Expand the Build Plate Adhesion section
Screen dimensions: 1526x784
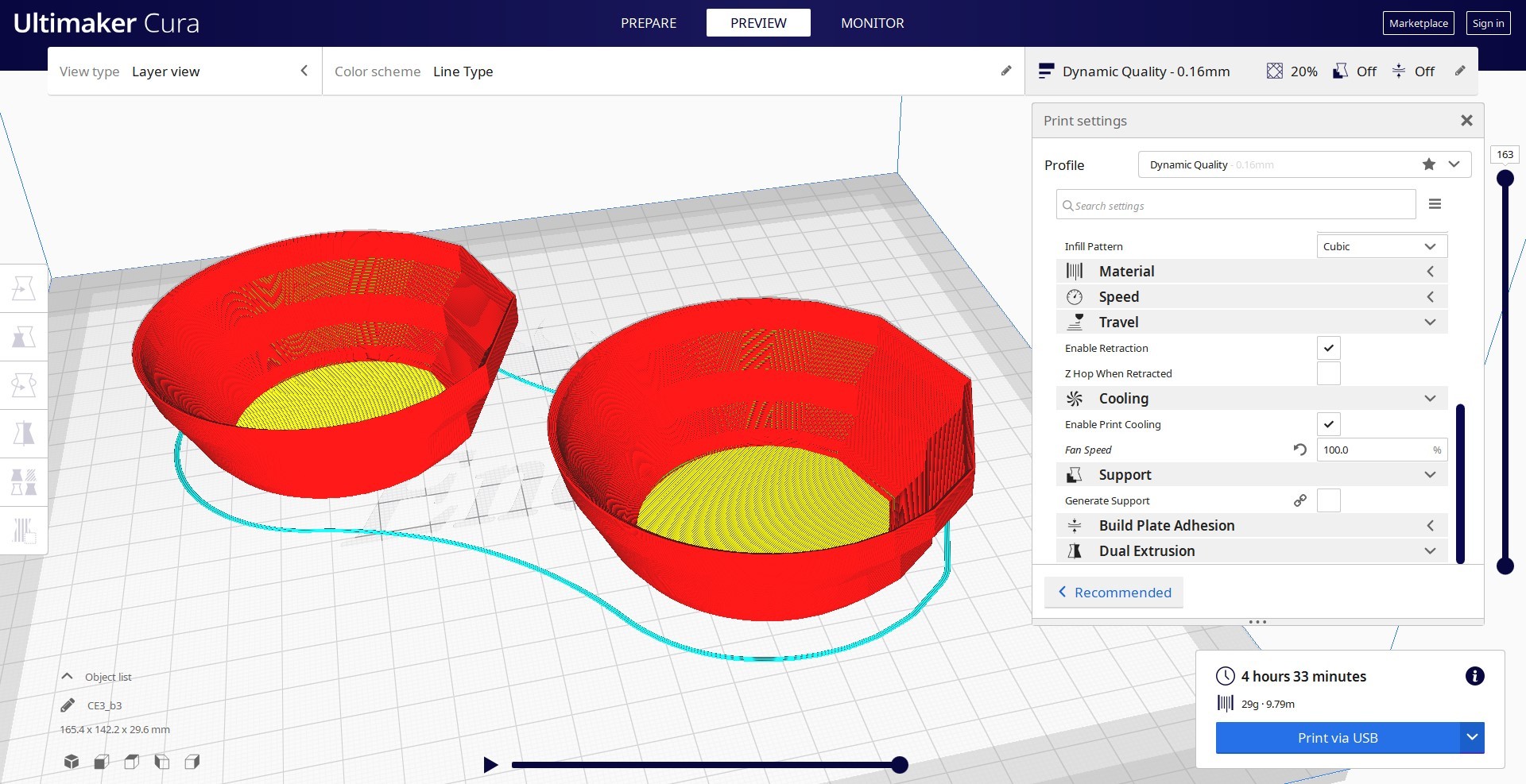(x=1252, y=525)
